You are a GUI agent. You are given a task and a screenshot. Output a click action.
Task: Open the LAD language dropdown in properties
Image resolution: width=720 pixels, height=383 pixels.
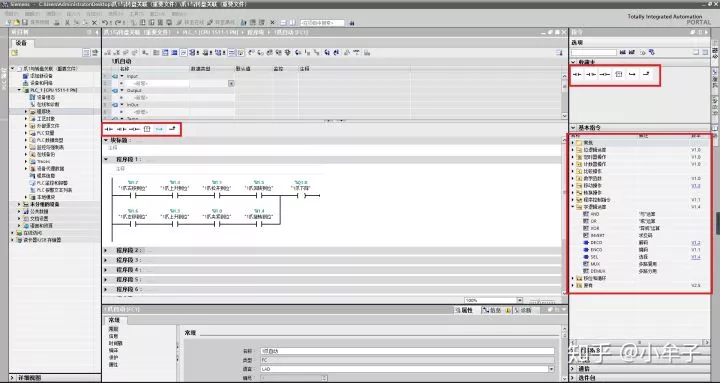(x=551, y=369)
